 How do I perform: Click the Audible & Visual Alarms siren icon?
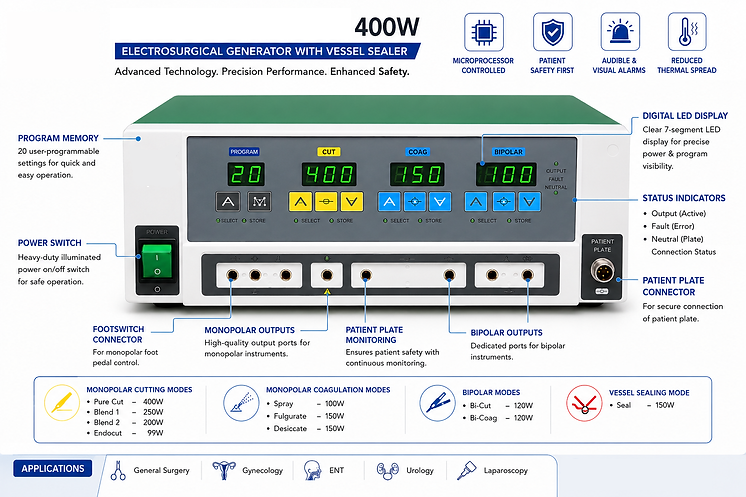[620, 32]
